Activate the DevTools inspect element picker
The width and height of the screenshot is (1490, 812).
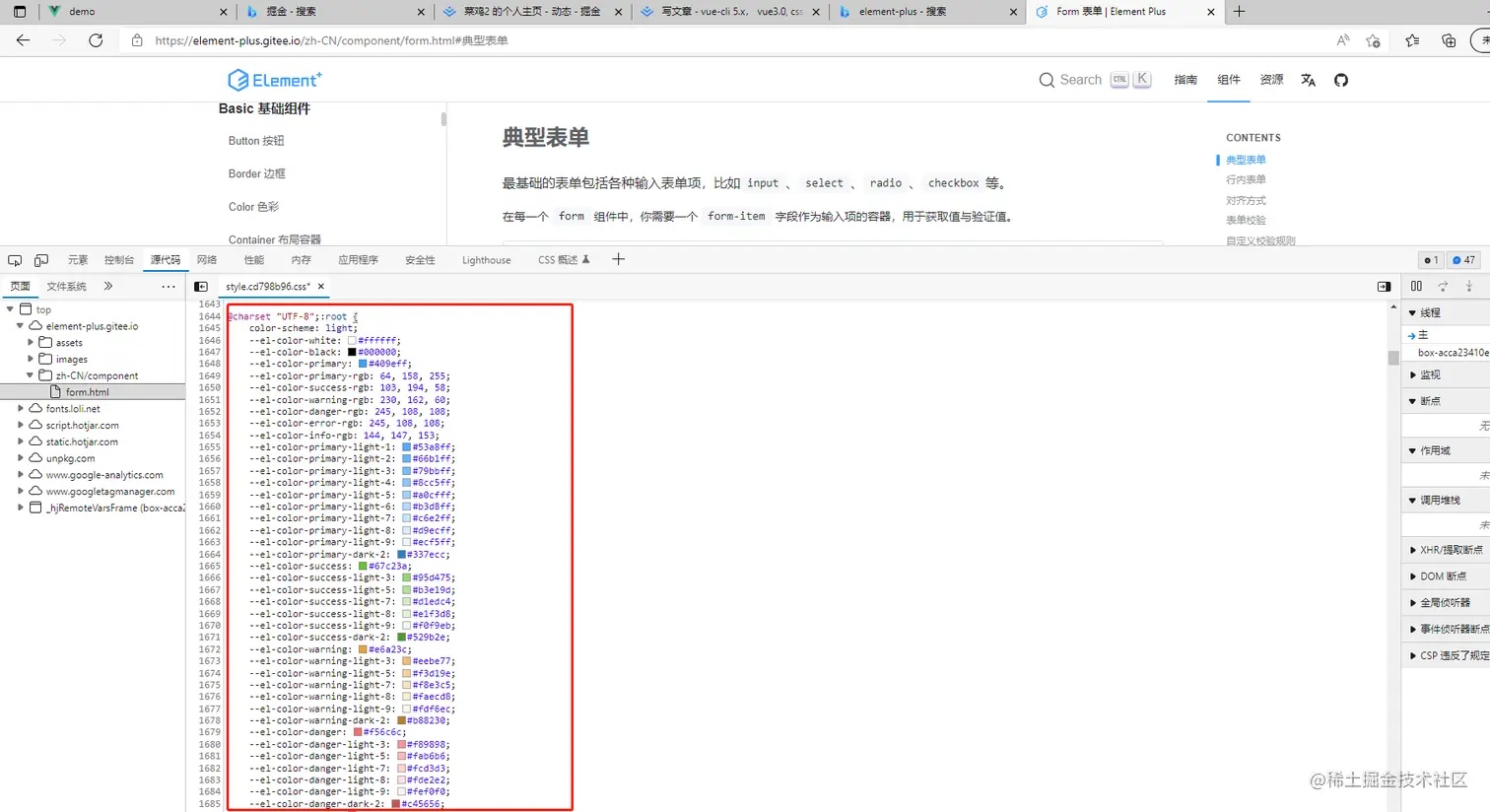pos(15,260)
